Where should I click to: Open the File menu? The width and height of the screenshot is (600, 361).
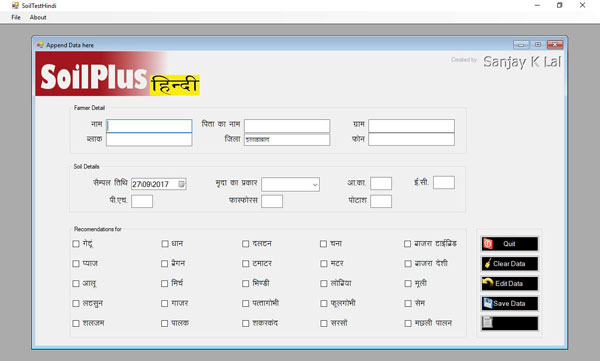16,17
